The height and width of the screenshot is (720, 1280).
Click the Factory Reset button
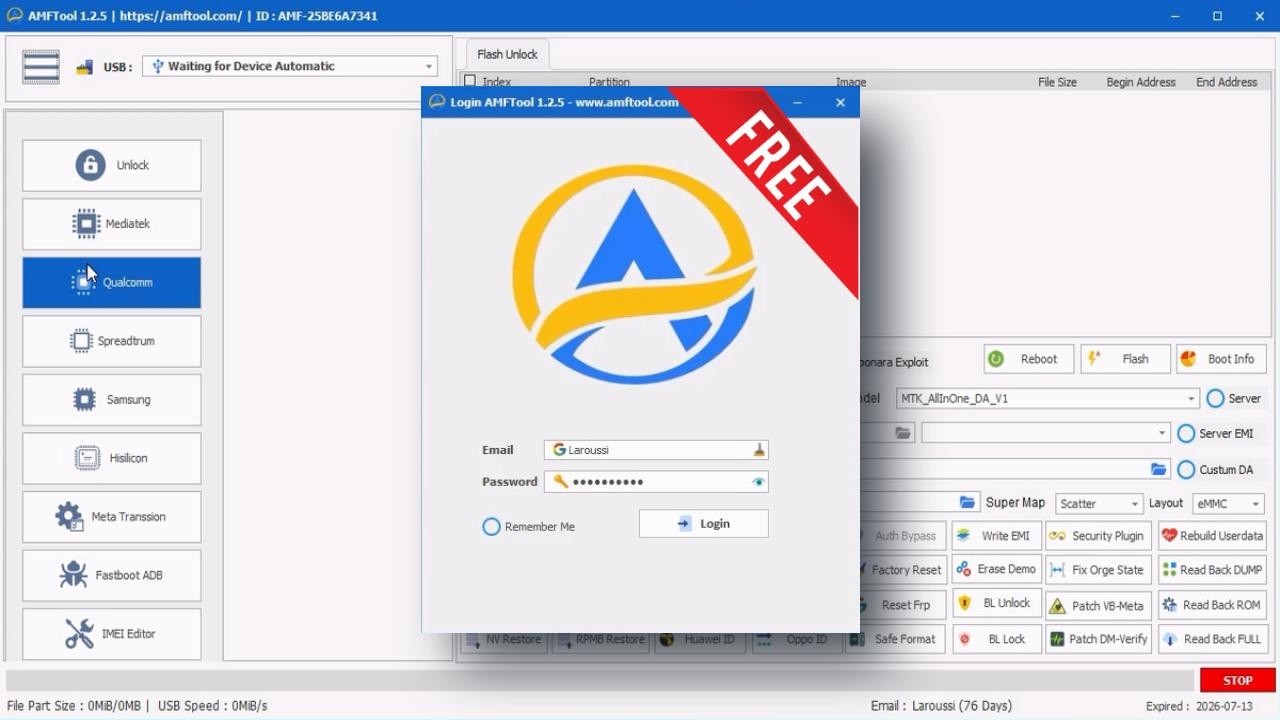903,570
